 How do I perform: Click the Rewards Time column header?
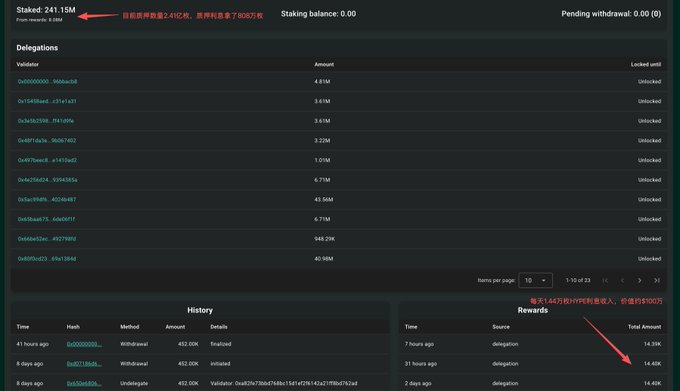pos(411,327)
